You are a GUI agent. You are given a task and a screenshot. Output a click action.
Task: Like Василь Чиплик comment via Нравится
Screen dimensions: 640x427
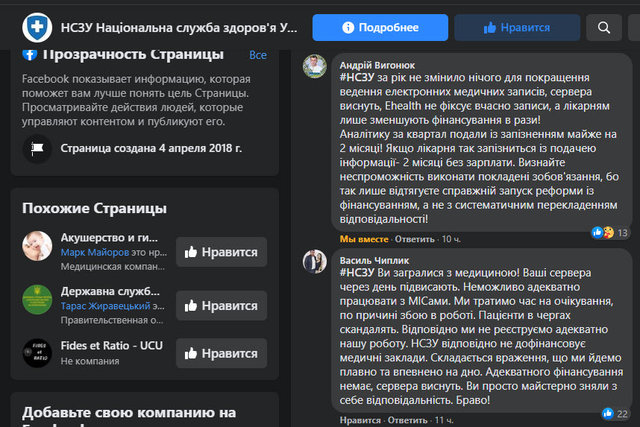coord(360,420)
